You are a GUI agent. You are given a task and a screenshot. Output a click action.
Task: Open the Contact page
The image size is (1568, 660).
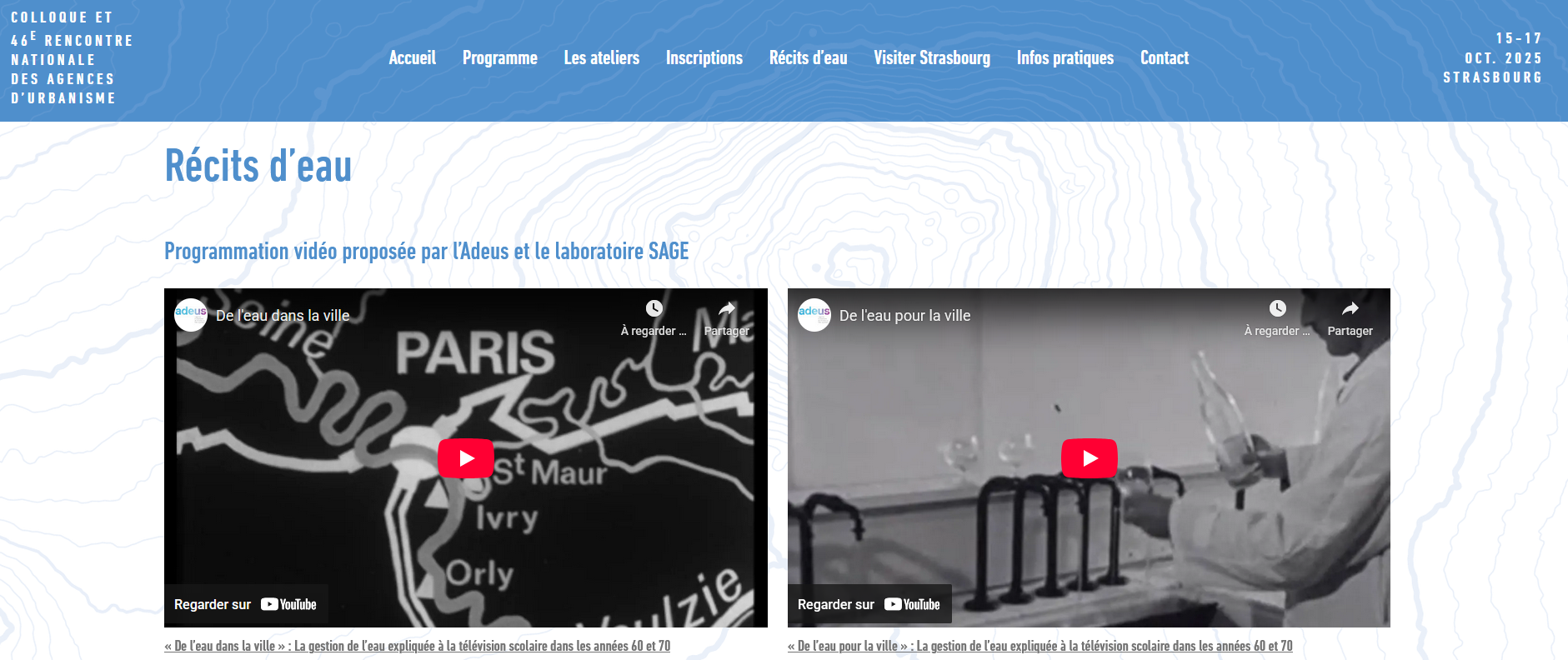[1165, 57]
